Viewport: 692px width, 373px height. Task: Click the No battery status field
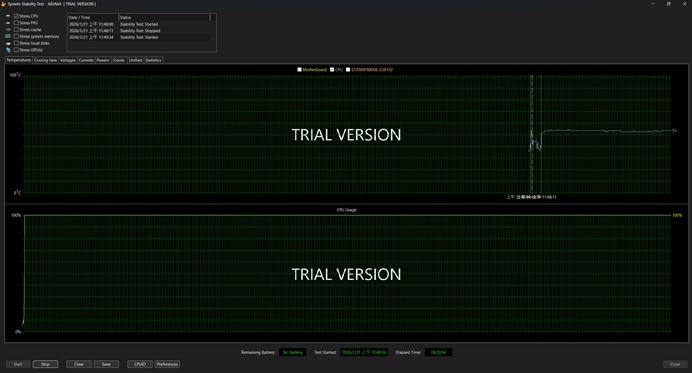(x=292, y=352)
